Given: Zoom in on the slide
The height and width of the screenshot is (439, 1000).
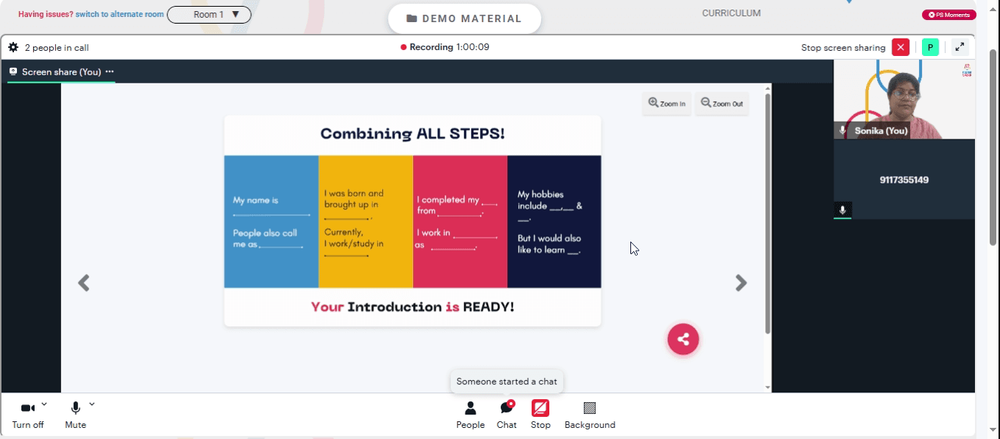Looking at the screenshot, I should [x=666, y=103].
